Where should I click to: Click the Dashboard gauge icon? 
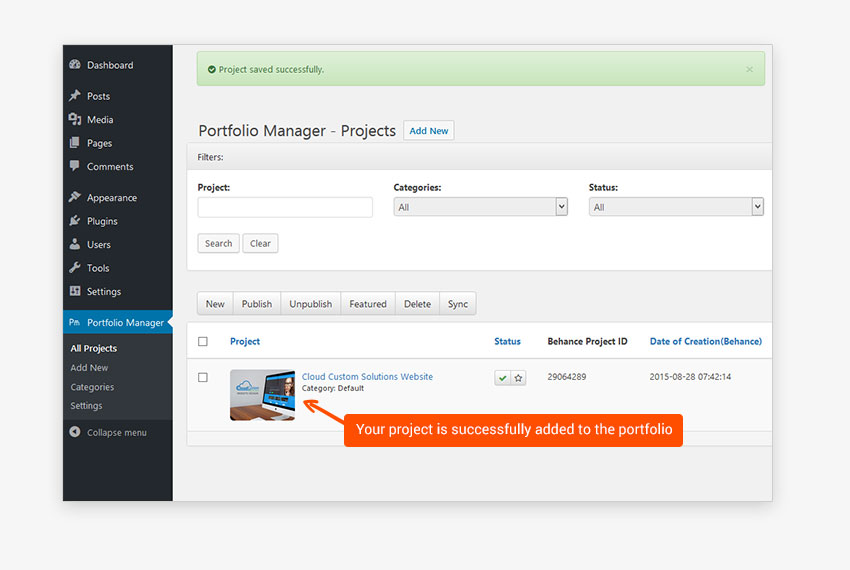(x=75, y=65)
